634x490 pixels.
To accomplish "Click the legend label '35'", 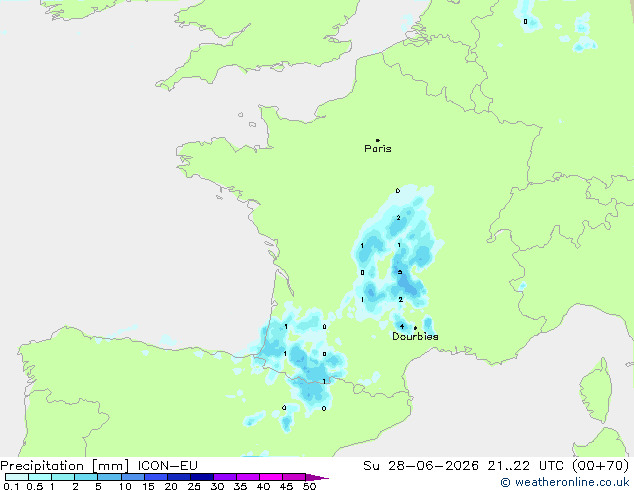I will click(x=240, y=486).
